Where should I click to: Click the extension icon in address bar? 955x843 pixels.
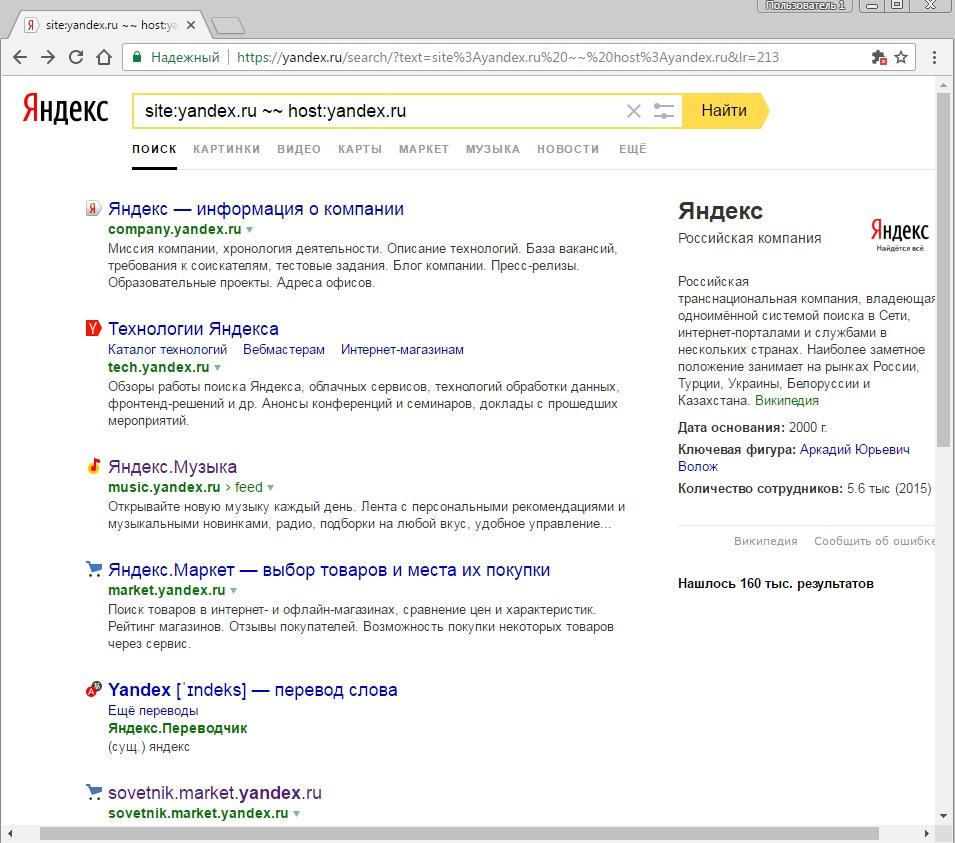tap(878, 57)
